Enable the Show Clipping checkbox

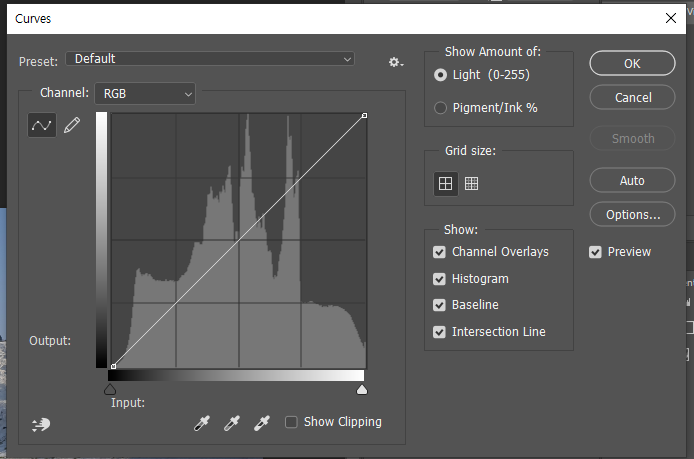pos(291,422)
